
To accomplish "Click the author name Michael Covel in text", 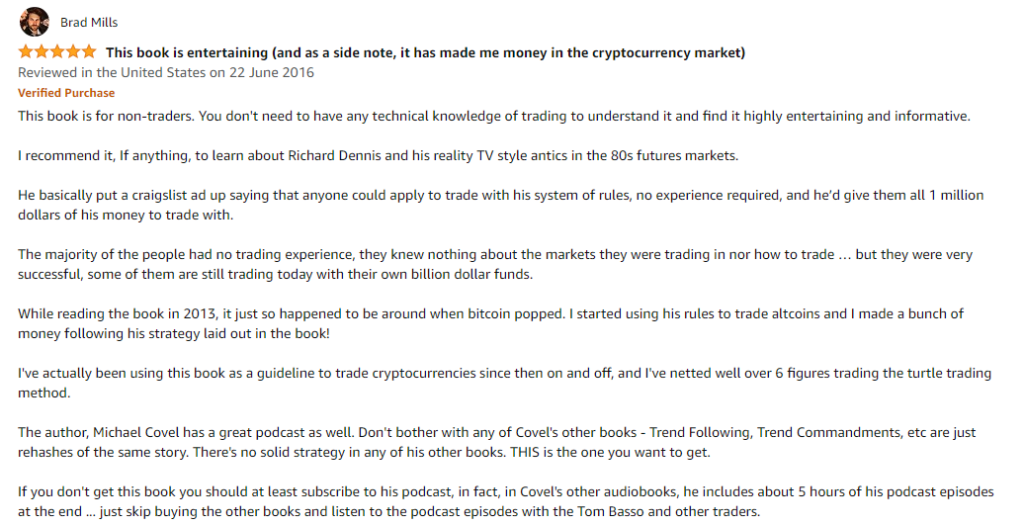I will [137, 432].
